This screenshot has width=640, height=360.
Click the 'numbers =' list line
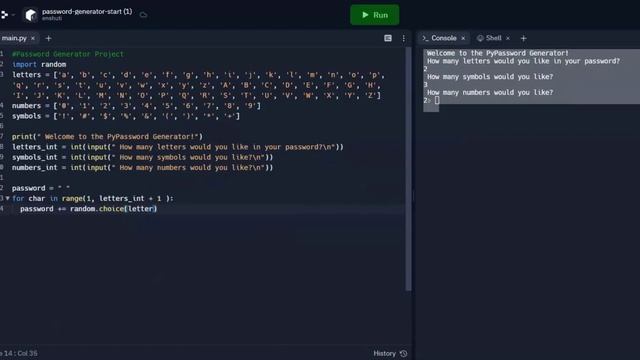pyautogui.click(x=136, y=106)
